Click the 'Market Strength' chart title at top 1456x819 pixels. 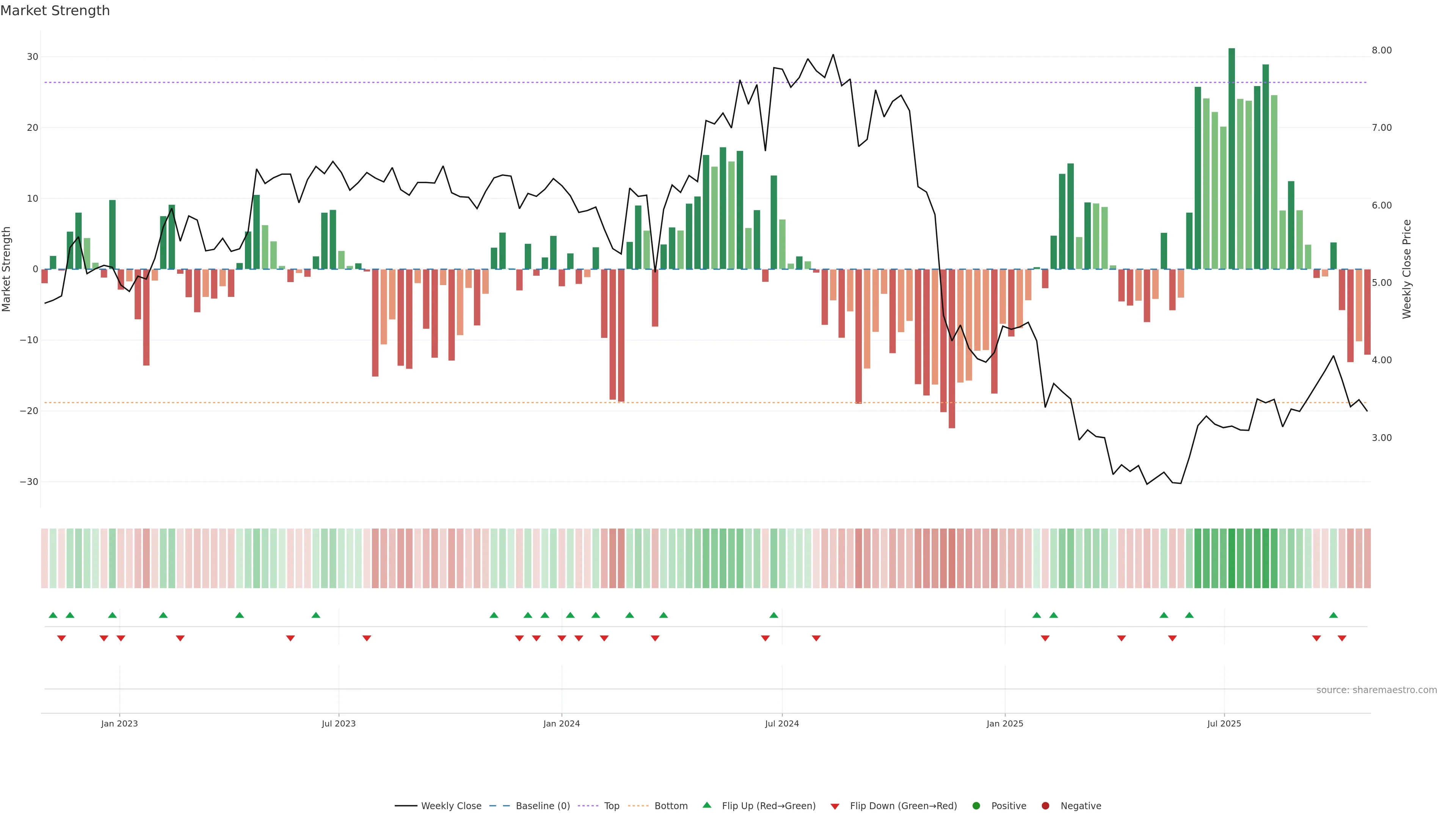55,11
